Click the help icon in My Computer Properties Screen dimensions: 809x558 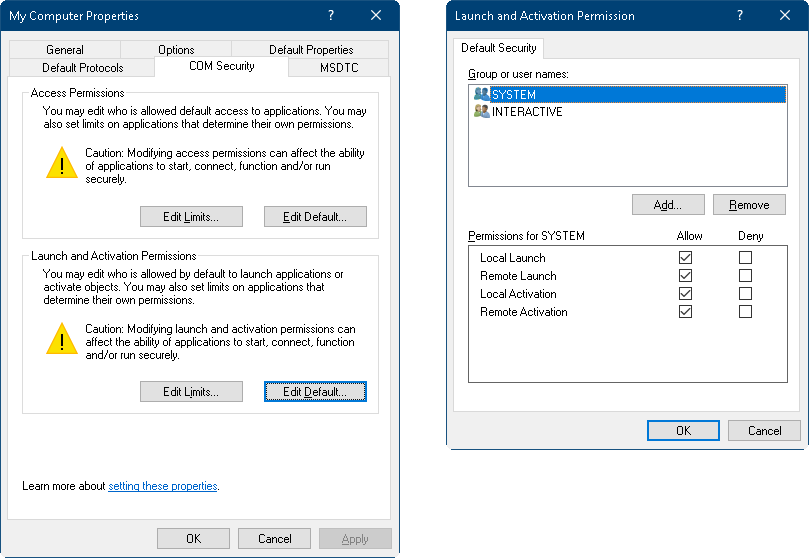click(x=330, y=16)
